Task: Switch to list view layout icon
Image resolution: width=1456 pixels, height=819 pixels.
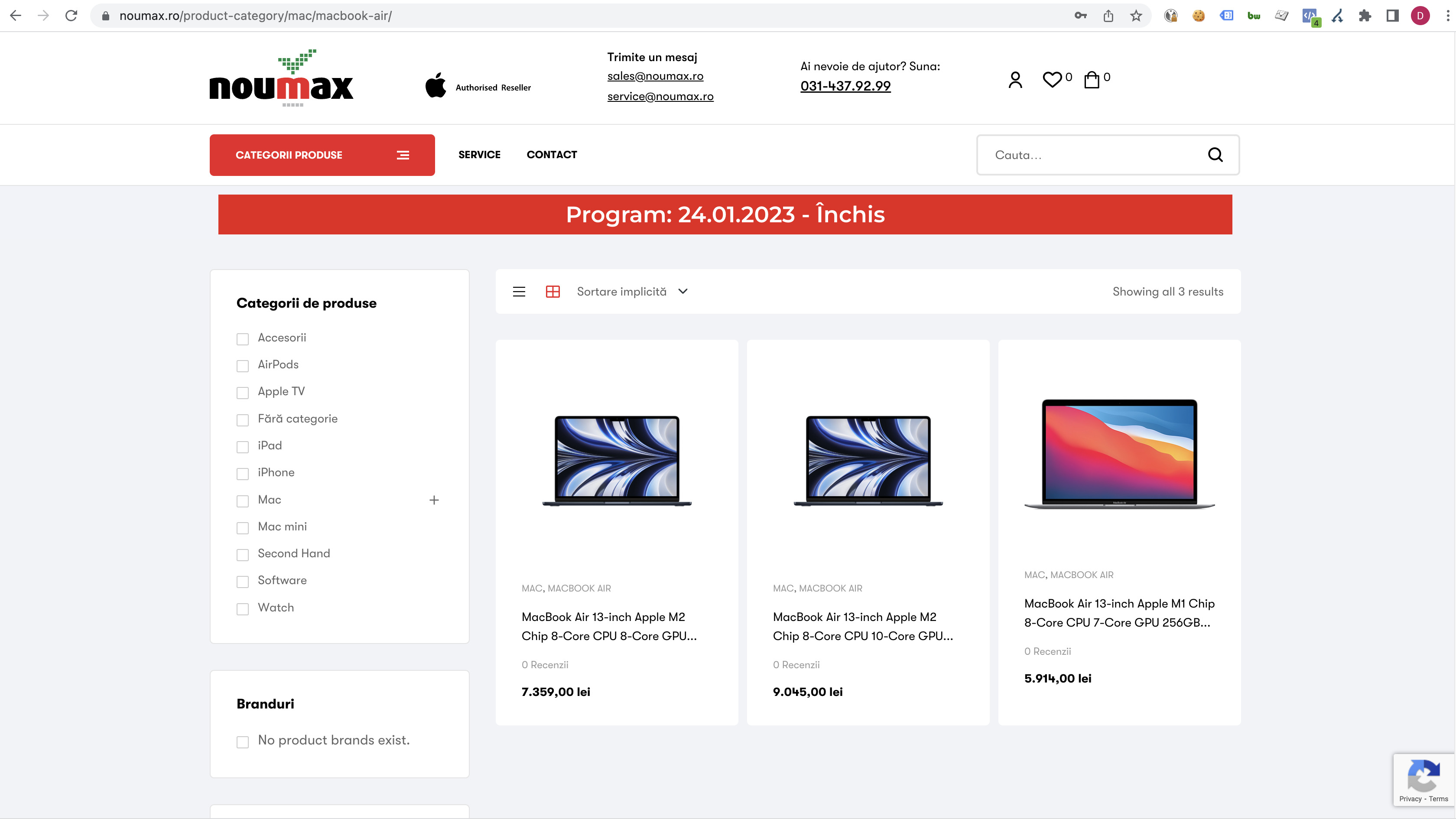Action: [519, 292]
